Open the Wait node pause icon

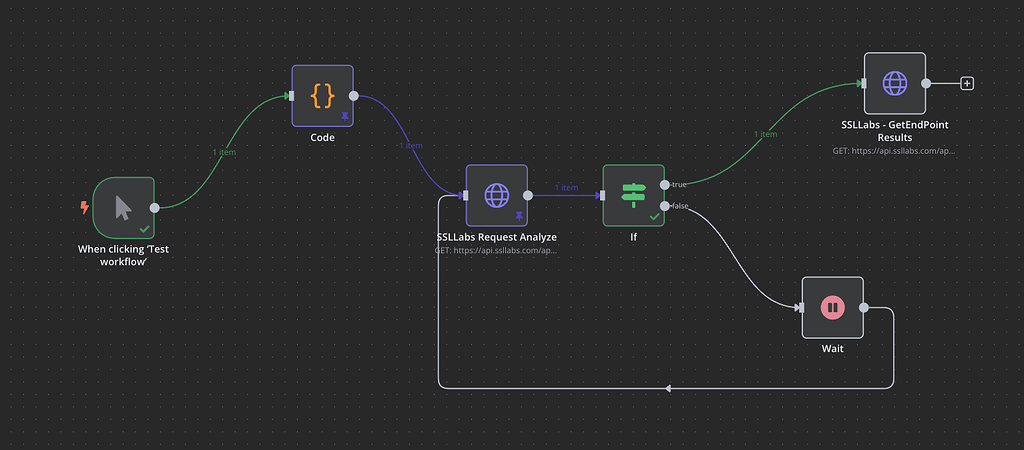(833, 308)
